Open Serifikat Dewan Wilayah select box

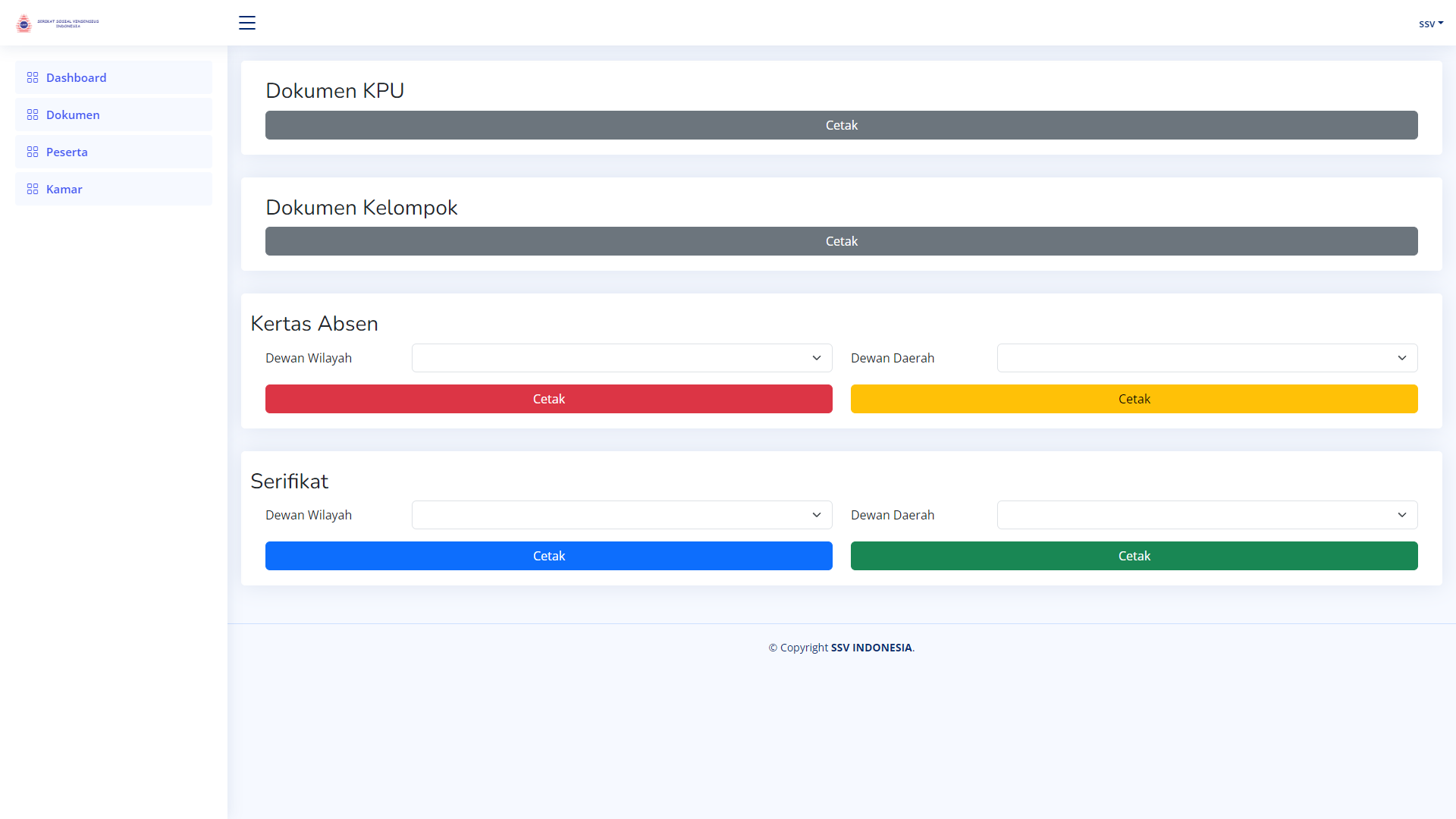621,515
